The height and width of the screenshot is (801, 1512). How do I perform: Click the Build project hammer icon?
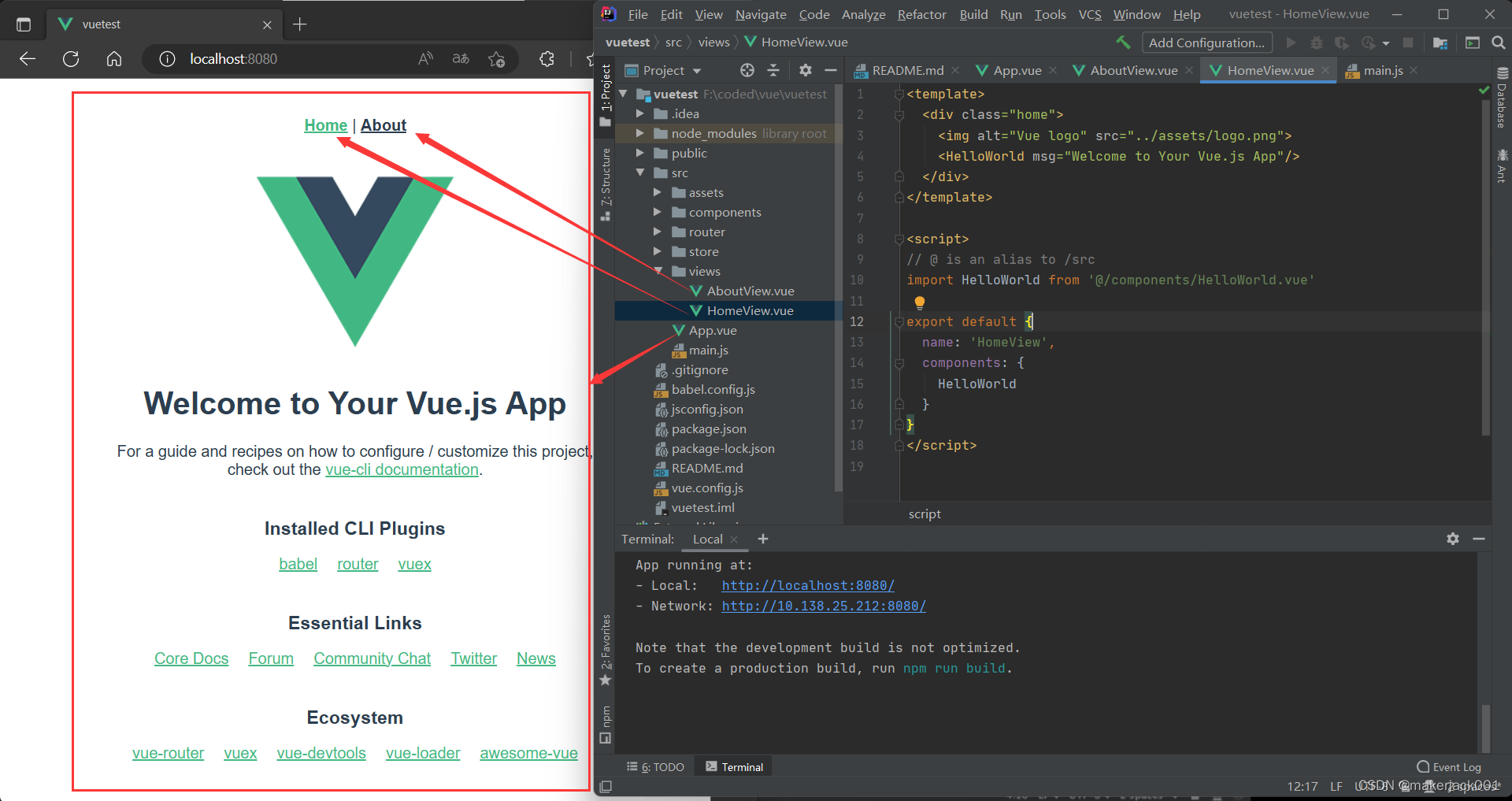coord(1123,43)
